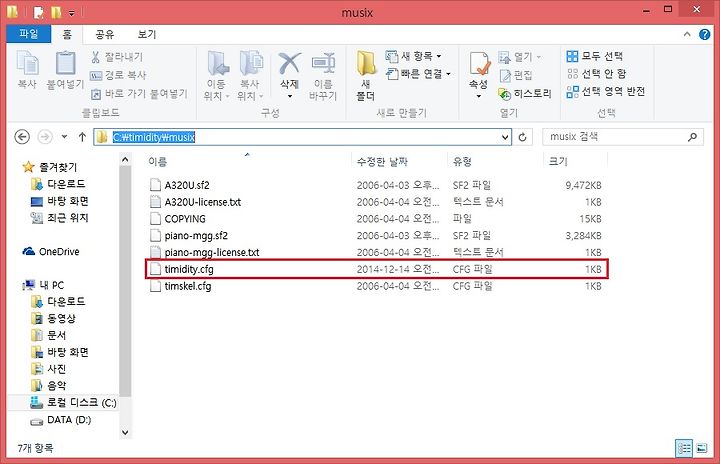Click Invert selection (선택 영역 반전)

point(606,91)
